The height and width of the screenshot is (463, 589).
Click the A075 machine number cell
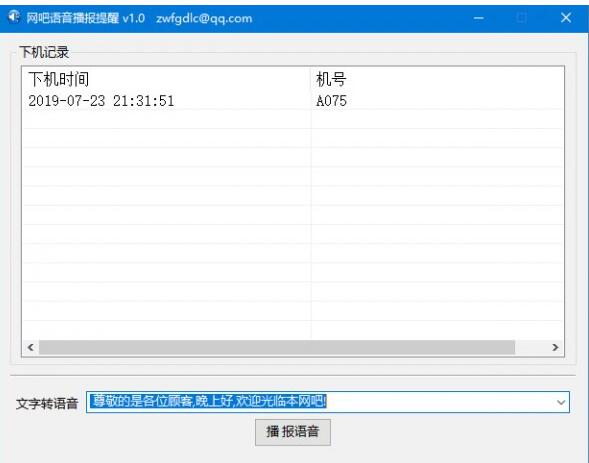(331, 101)
